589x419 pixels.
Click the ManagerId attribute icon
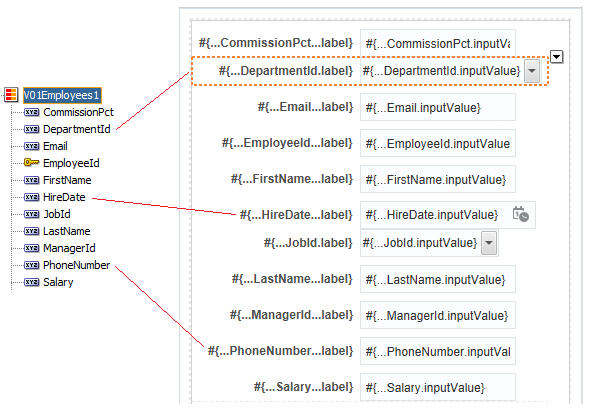pos(32,248)
